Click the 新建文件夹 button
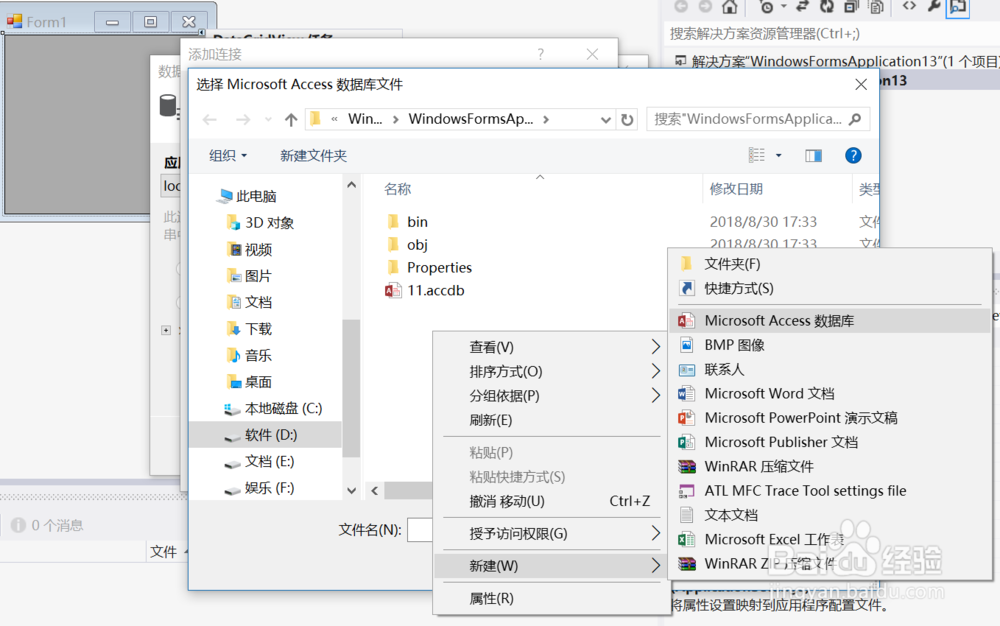The width and height of the screenshot is (1000, 626). (313, 156)
